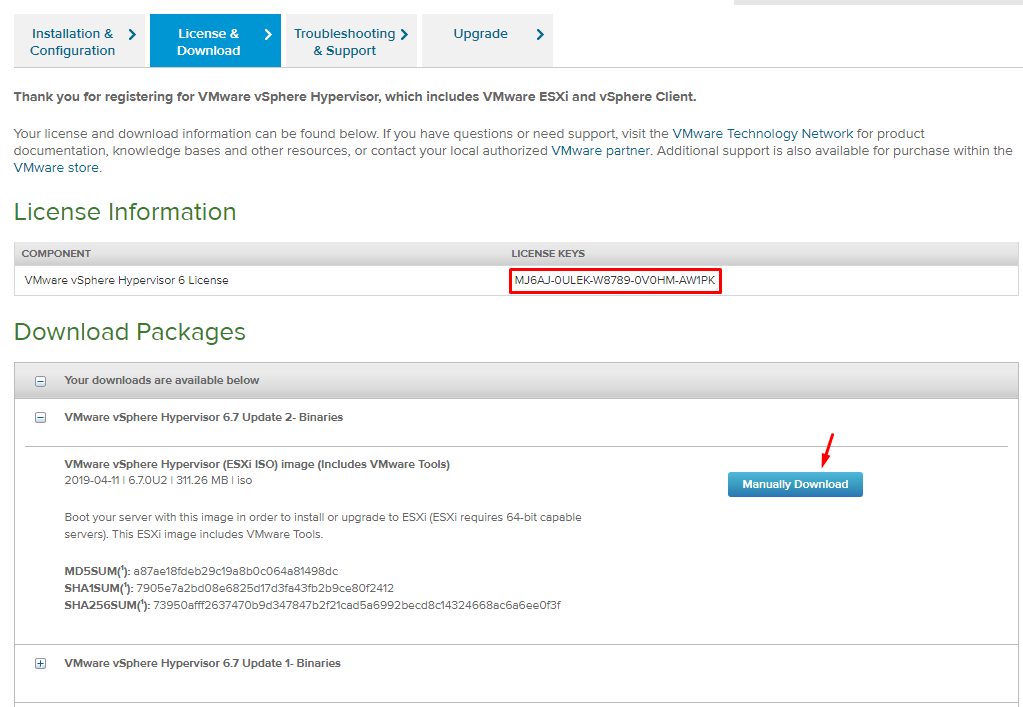Click 'VMware vSphere Hypervisor 6.7 Update 2- Binaries' title
The image size is (1023, 707).
[204, 417]
